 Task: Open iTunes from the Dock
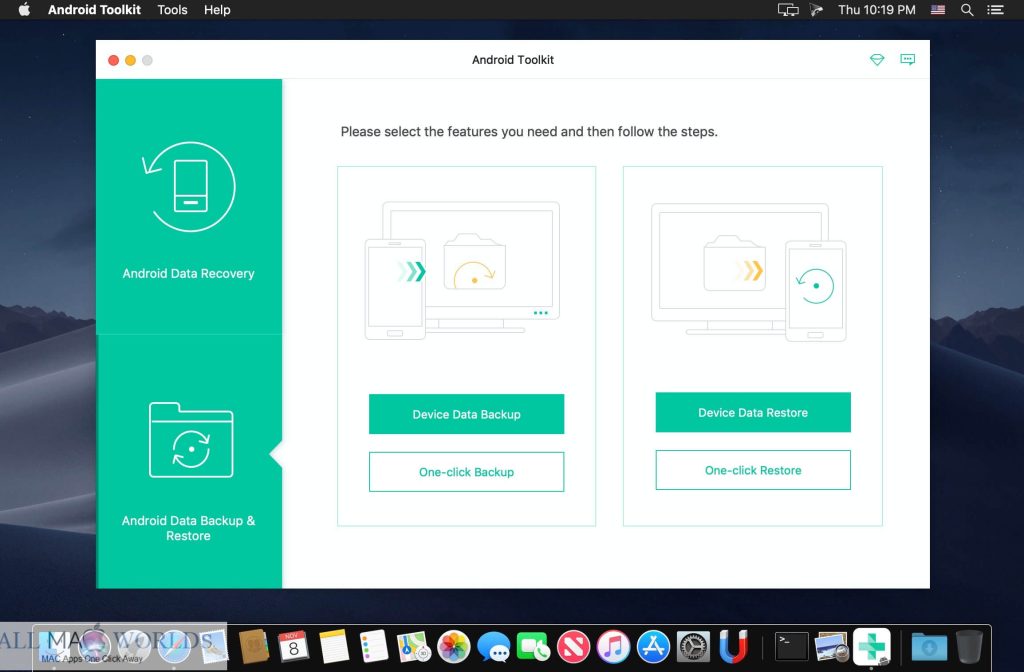tap(613, 647)
